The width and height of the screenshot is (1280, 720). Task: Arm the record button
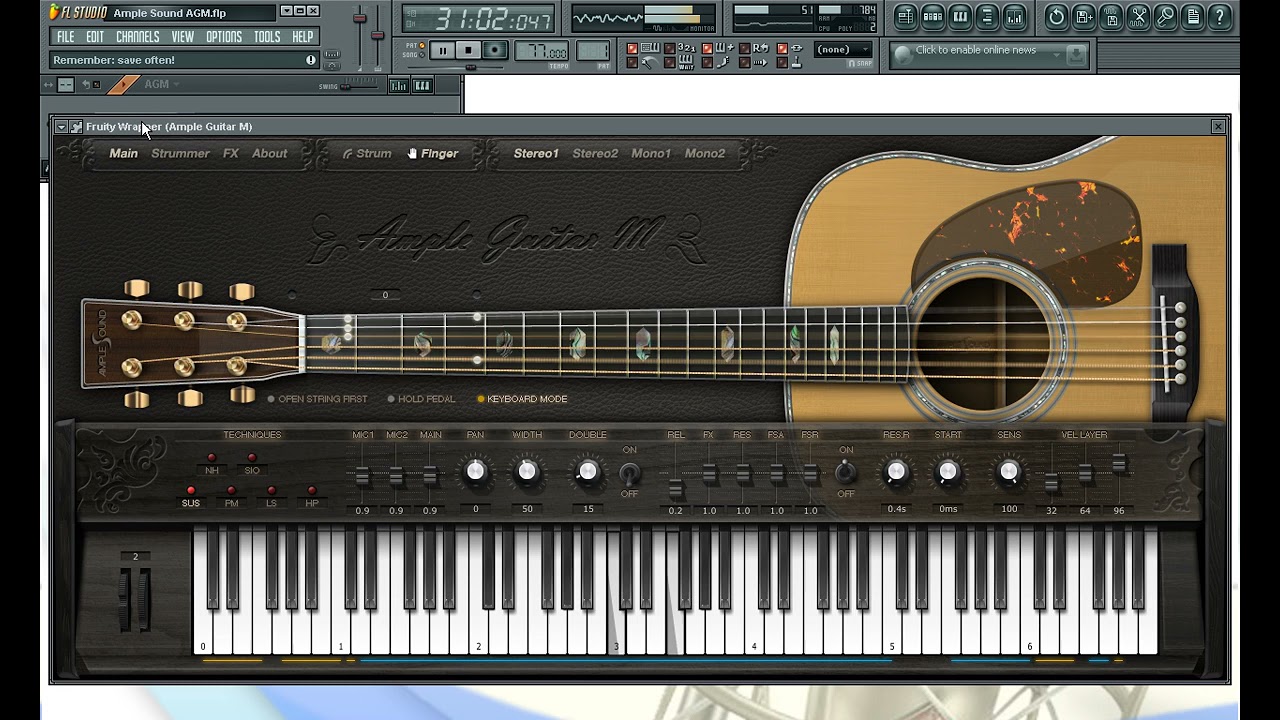click(x=495, y=50)
